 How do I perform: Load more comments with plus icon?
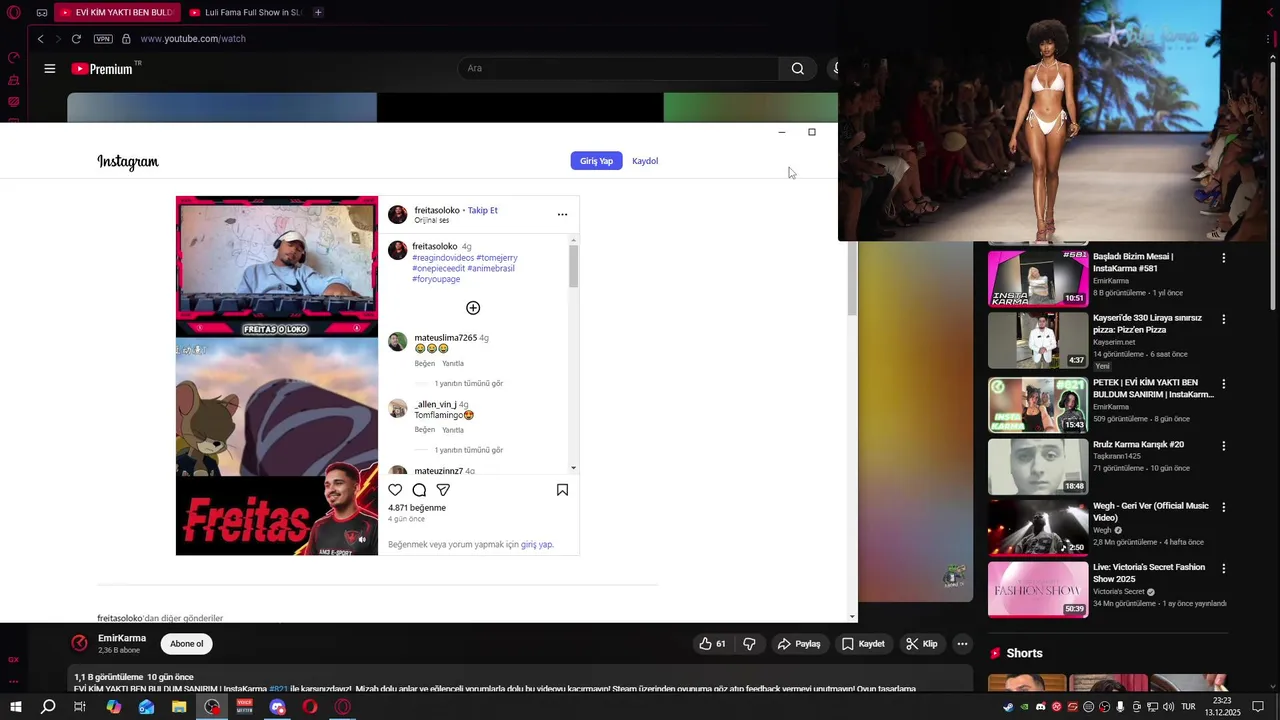tap(473, 308)
